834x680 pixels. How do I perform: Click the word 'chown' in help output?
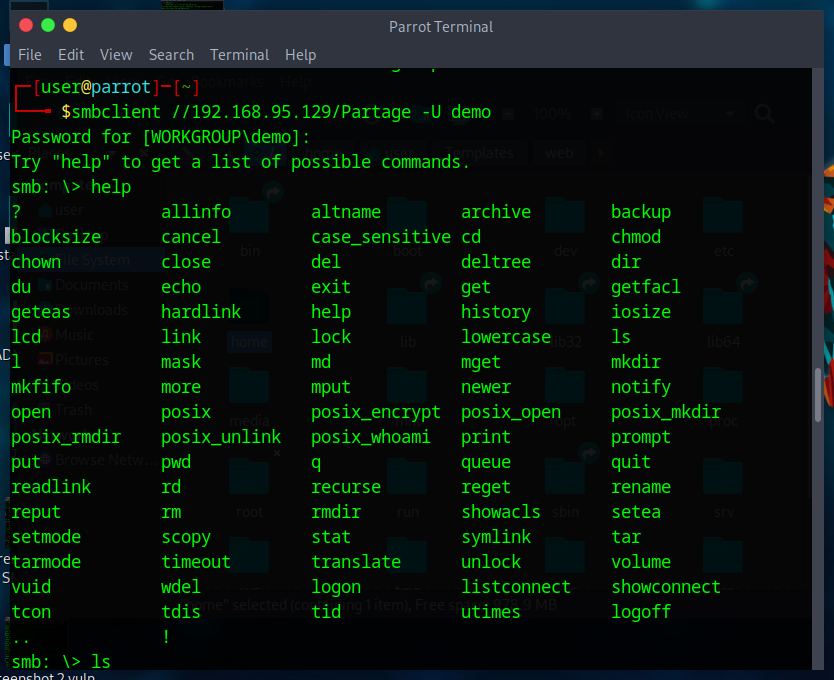[36, 262]
